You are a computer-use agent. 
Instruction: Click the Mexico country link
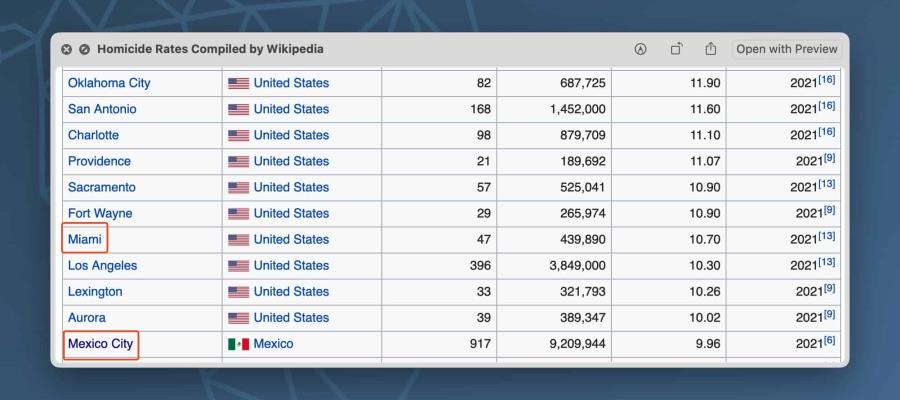(273, 344)
